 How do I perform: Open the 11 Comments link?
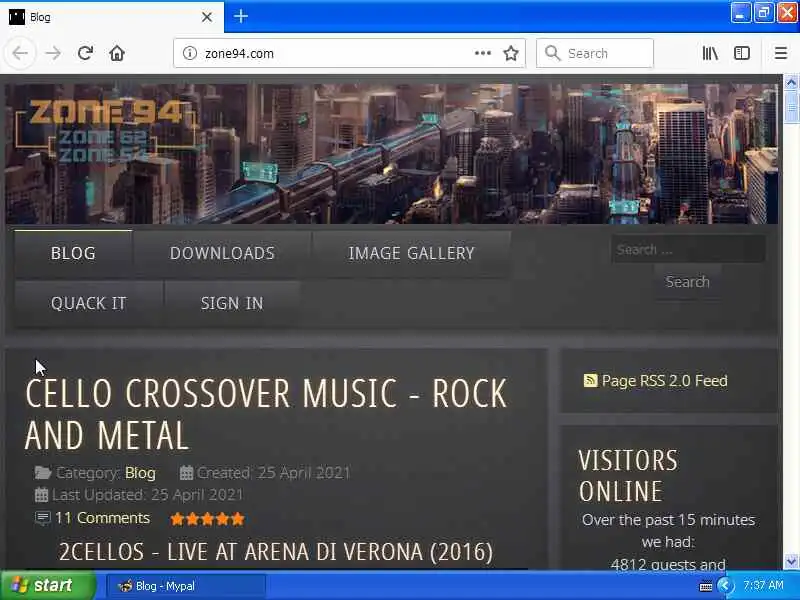tap(102, 518)
